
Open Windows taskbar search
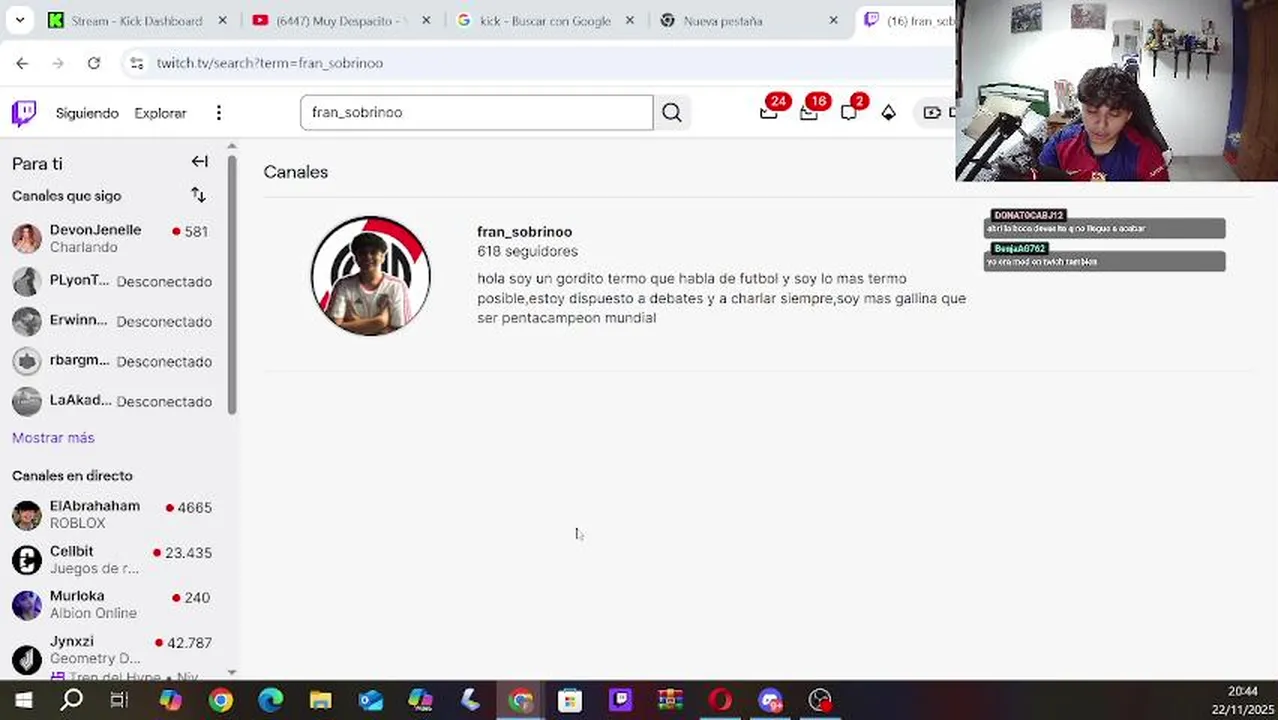point(71,700)
